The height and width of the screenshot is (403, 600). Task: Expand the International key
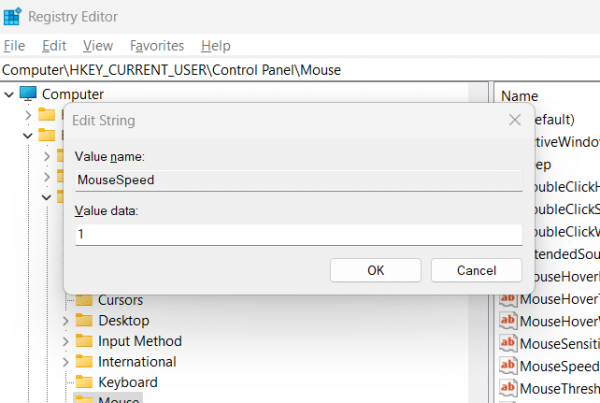coord(65,362)
